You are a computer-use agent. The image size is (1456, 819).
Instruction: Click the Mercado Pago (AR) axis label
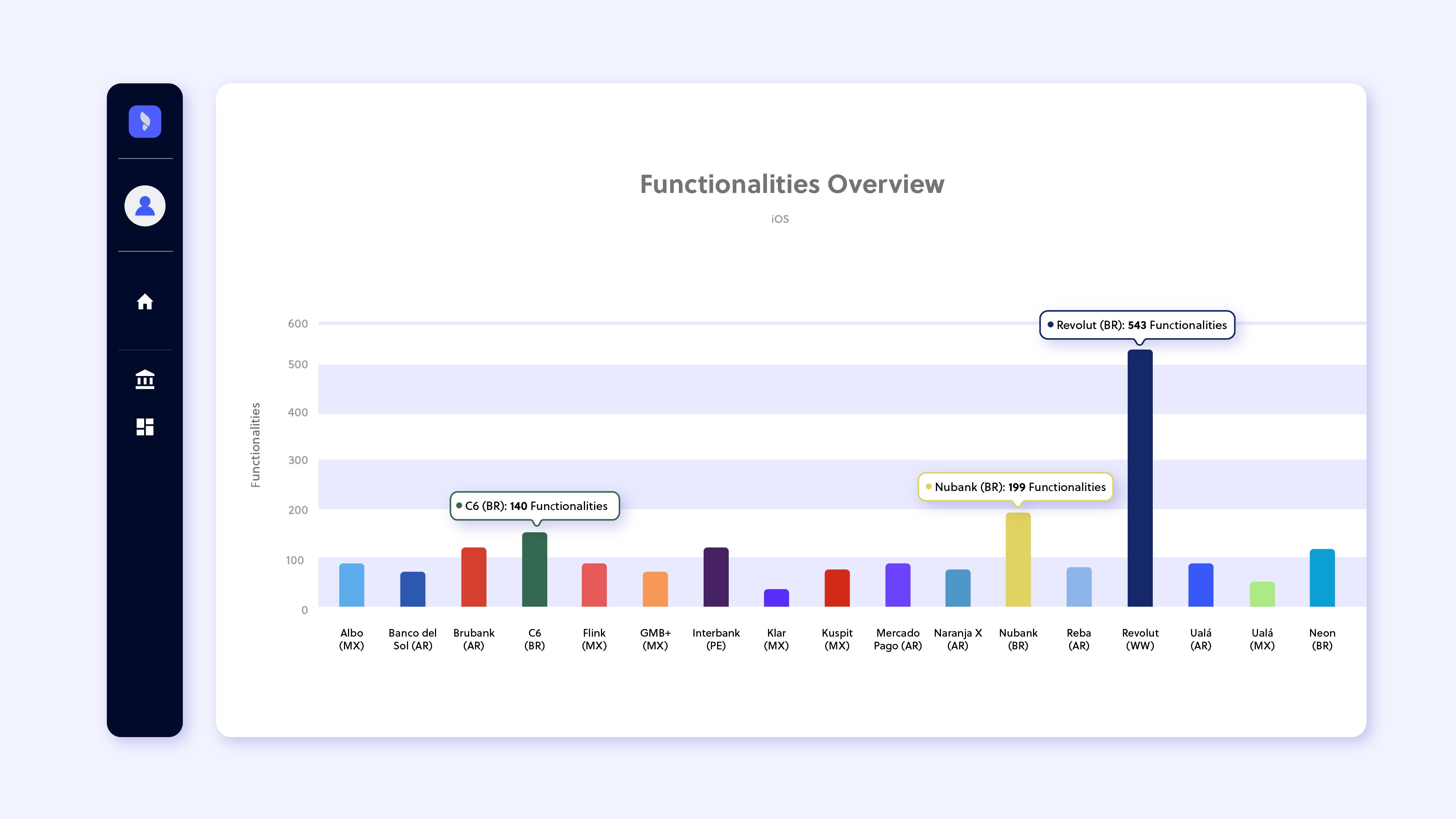pos(898,639)
